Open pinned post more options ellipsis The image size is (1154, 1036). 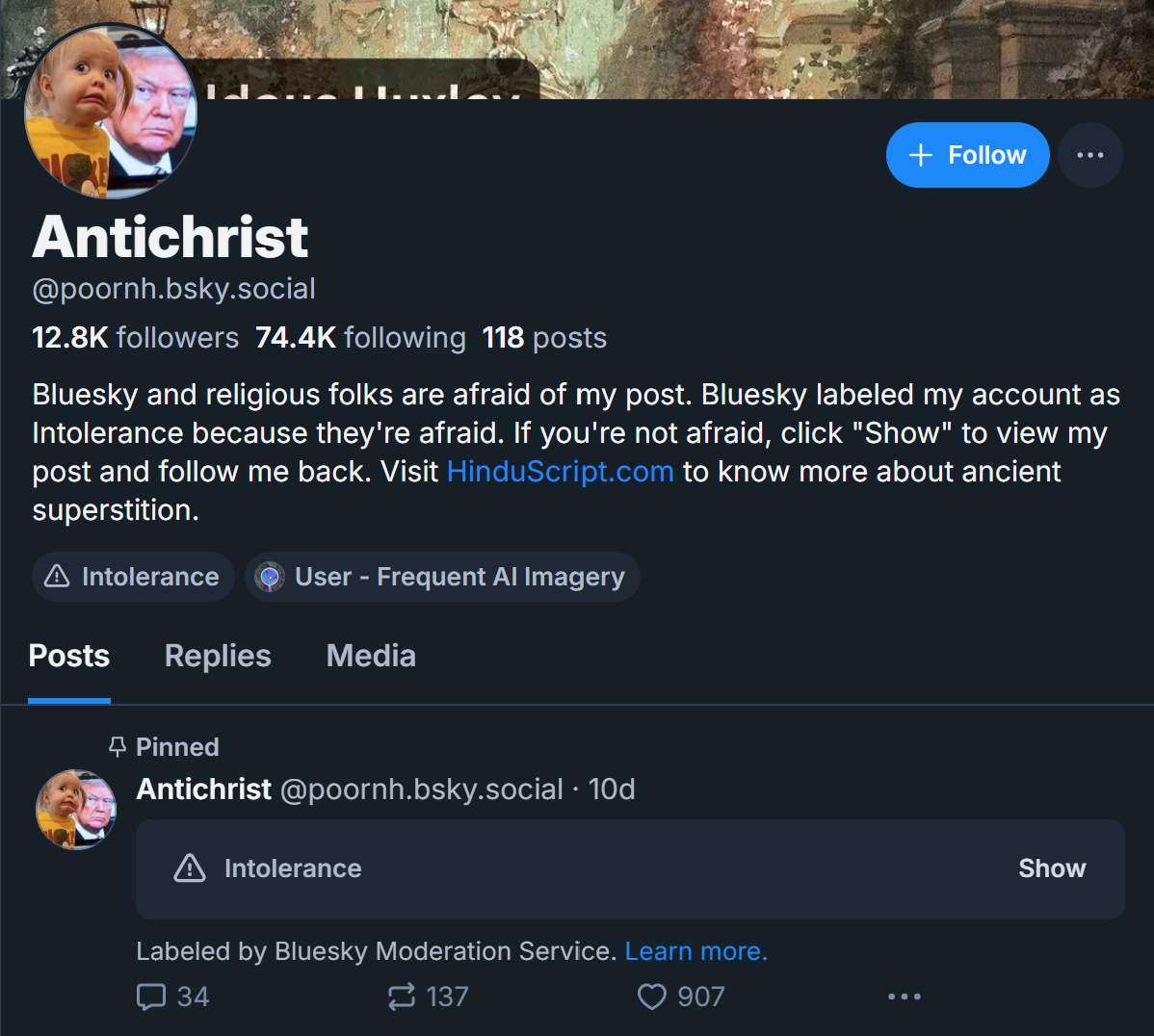pos(904,997)
